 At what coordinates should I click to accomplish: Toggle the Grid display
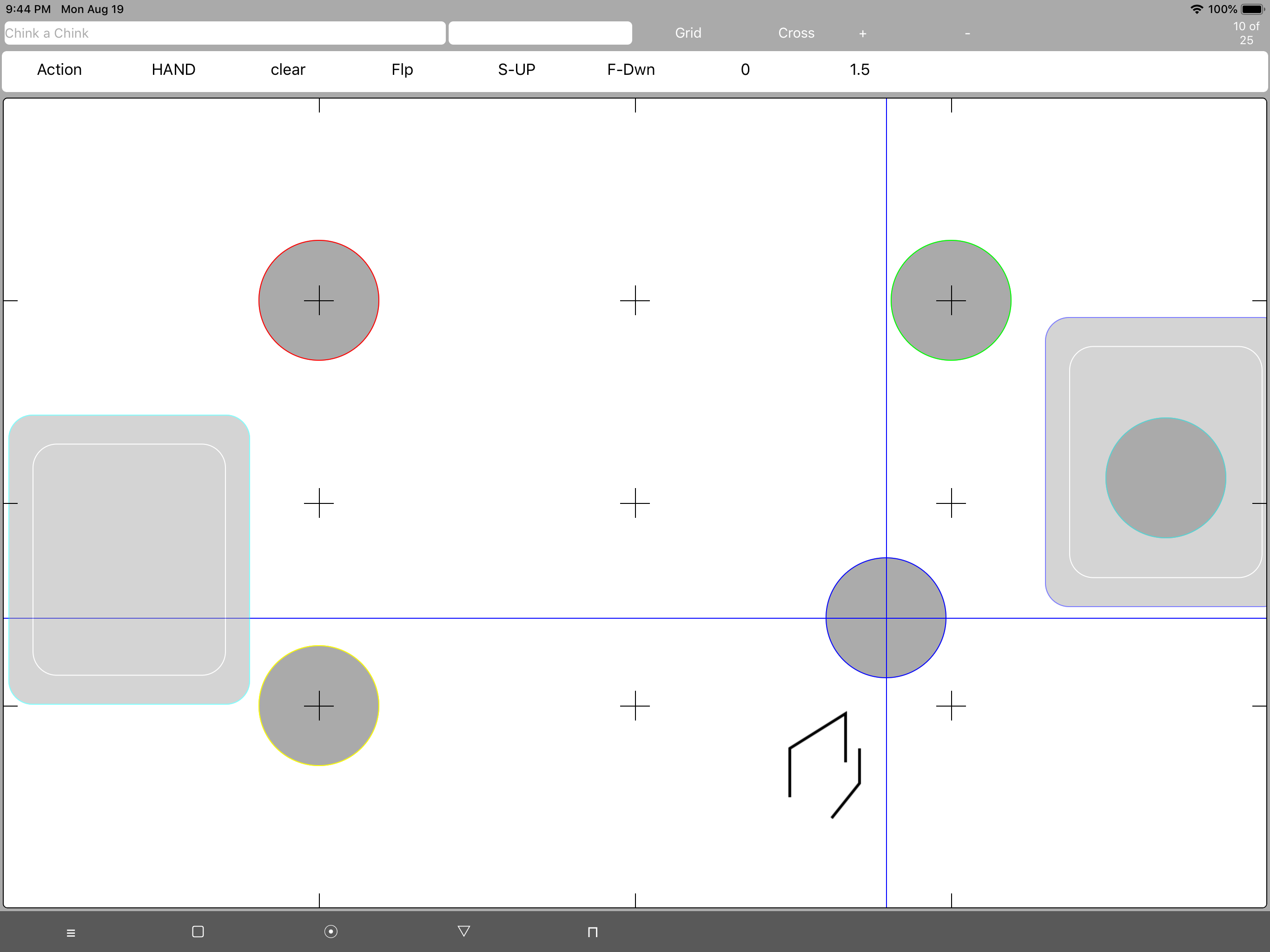[x=688, y=33]
